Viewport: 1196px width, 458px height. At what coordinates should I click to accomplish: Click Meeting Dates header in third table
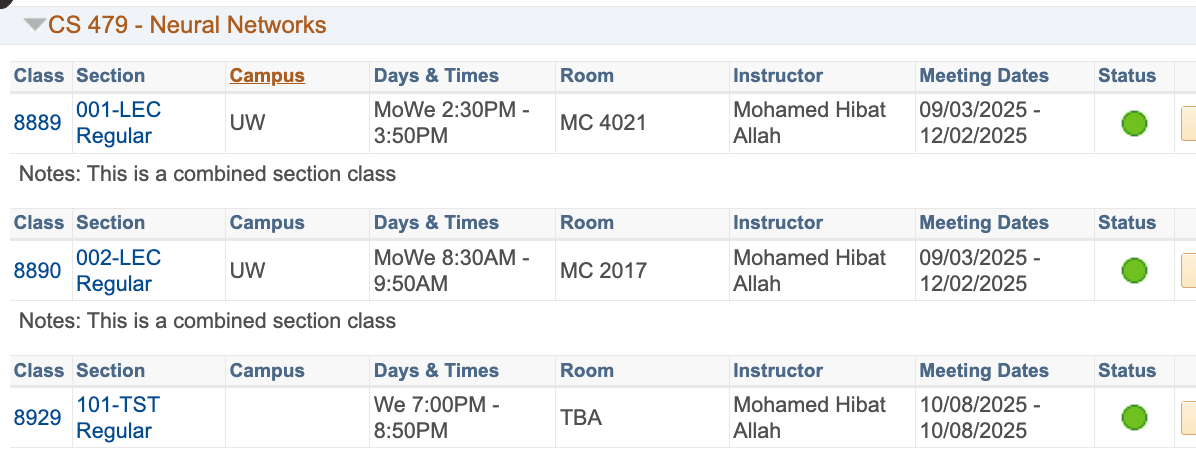pyautogui.click(x=984, y=370)
